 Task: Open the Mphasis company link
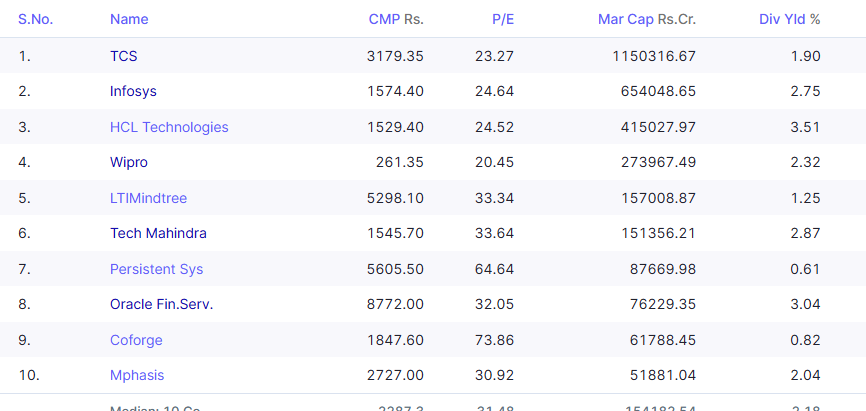click(x=137, y=375)
